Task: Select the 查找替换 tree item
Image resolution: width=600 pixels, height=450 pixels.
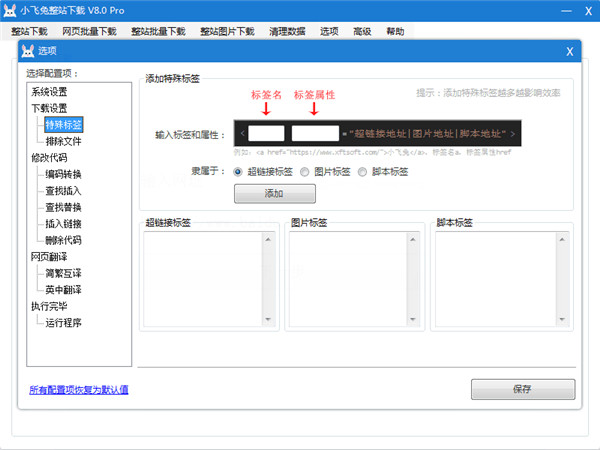Action: coord(64,207)
